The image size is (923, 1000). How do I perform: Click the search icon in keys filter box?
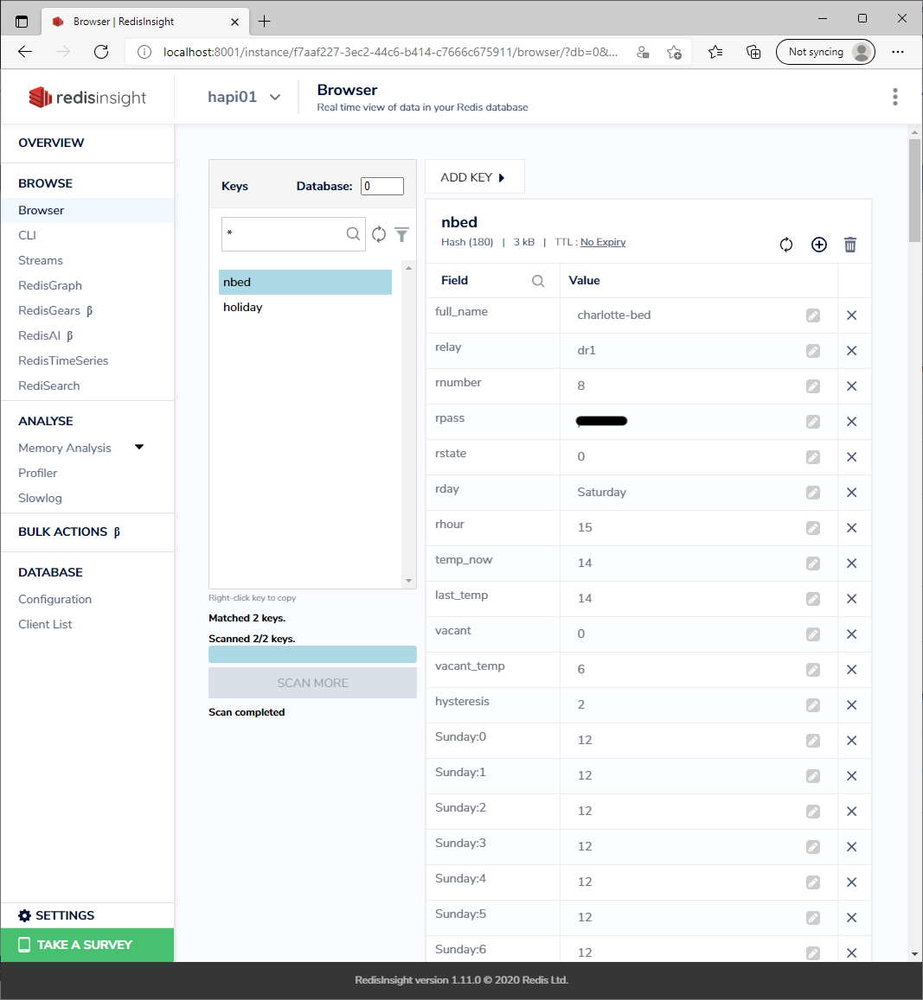[x=353, y=234]
